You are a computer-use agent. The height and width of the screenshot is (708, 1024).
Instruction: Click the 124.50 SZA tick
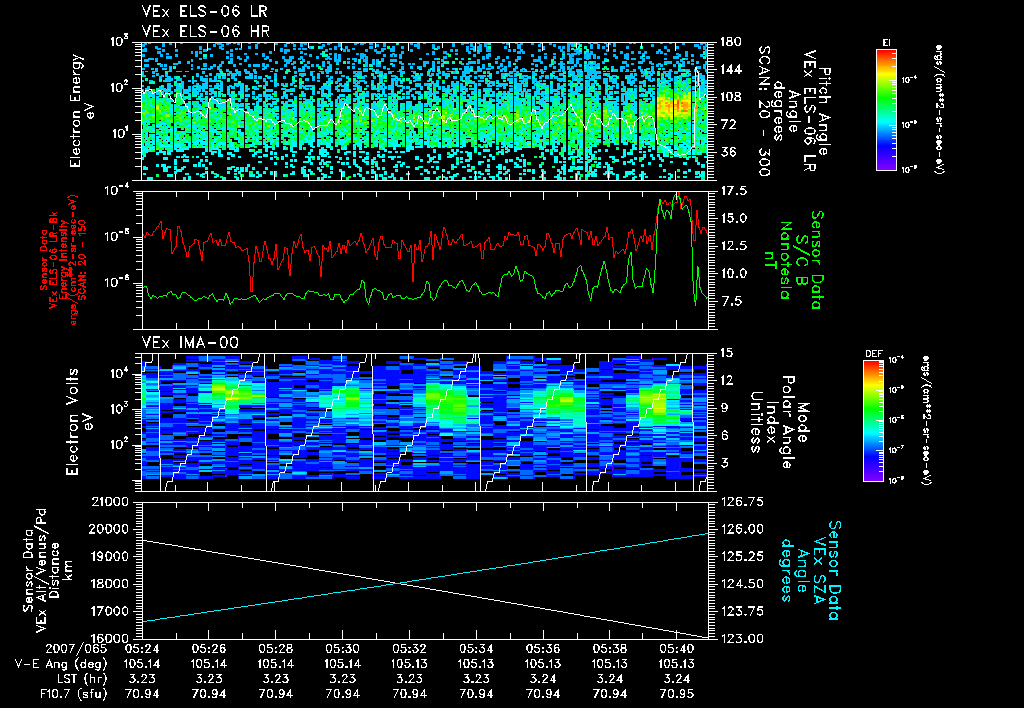pyautogui.click(x=741, y=584)
